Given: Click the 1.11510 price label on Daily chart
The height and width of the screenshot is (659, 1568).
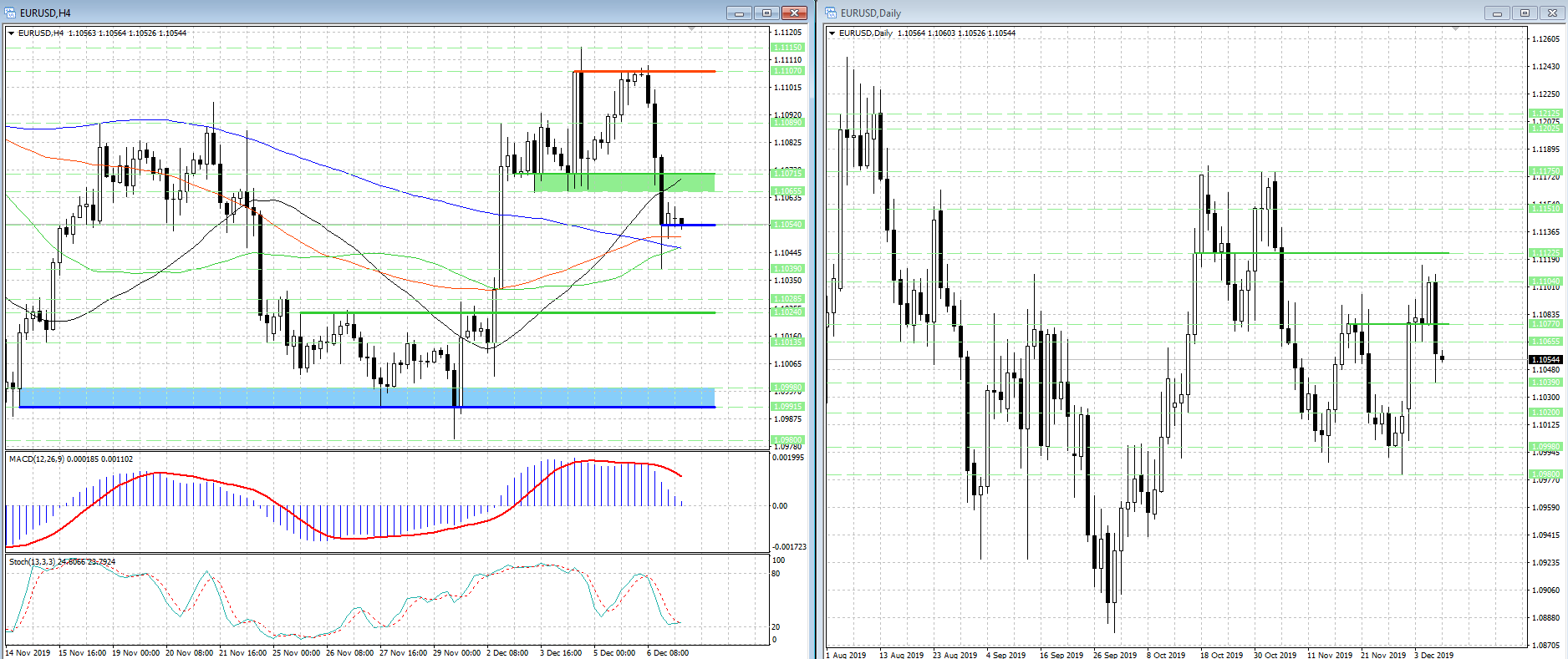Looking at the screenshot, I should coord(1545,208).
